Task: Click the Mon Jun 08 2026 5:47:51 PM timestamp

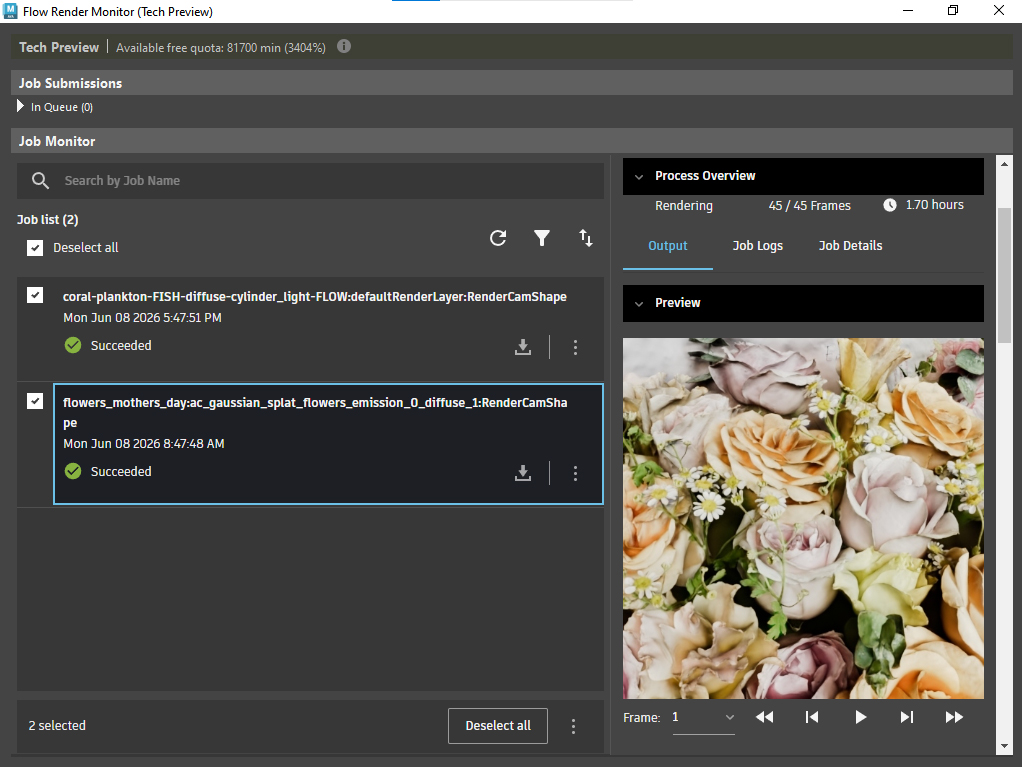Action: pyautogui.click(x=142, y=317)
